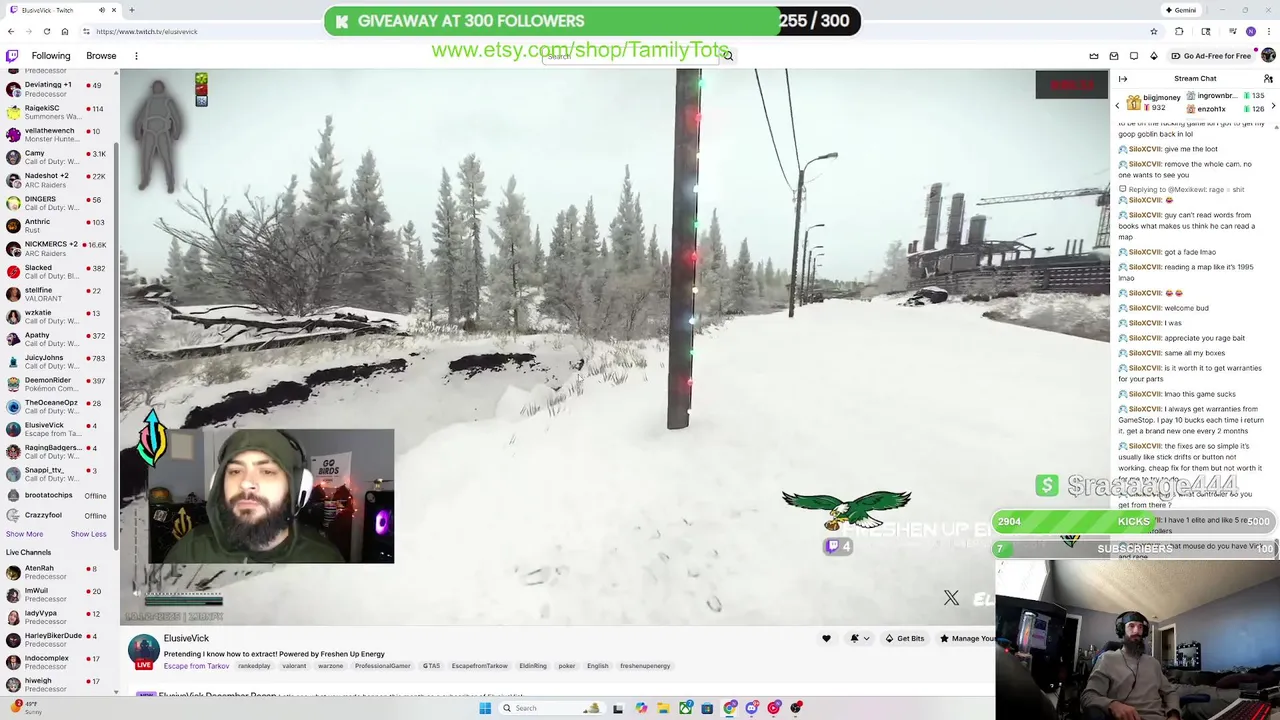Open the Twitch user avatar menu
The height and width of the screenshot is (720, 1280).
1268,56
